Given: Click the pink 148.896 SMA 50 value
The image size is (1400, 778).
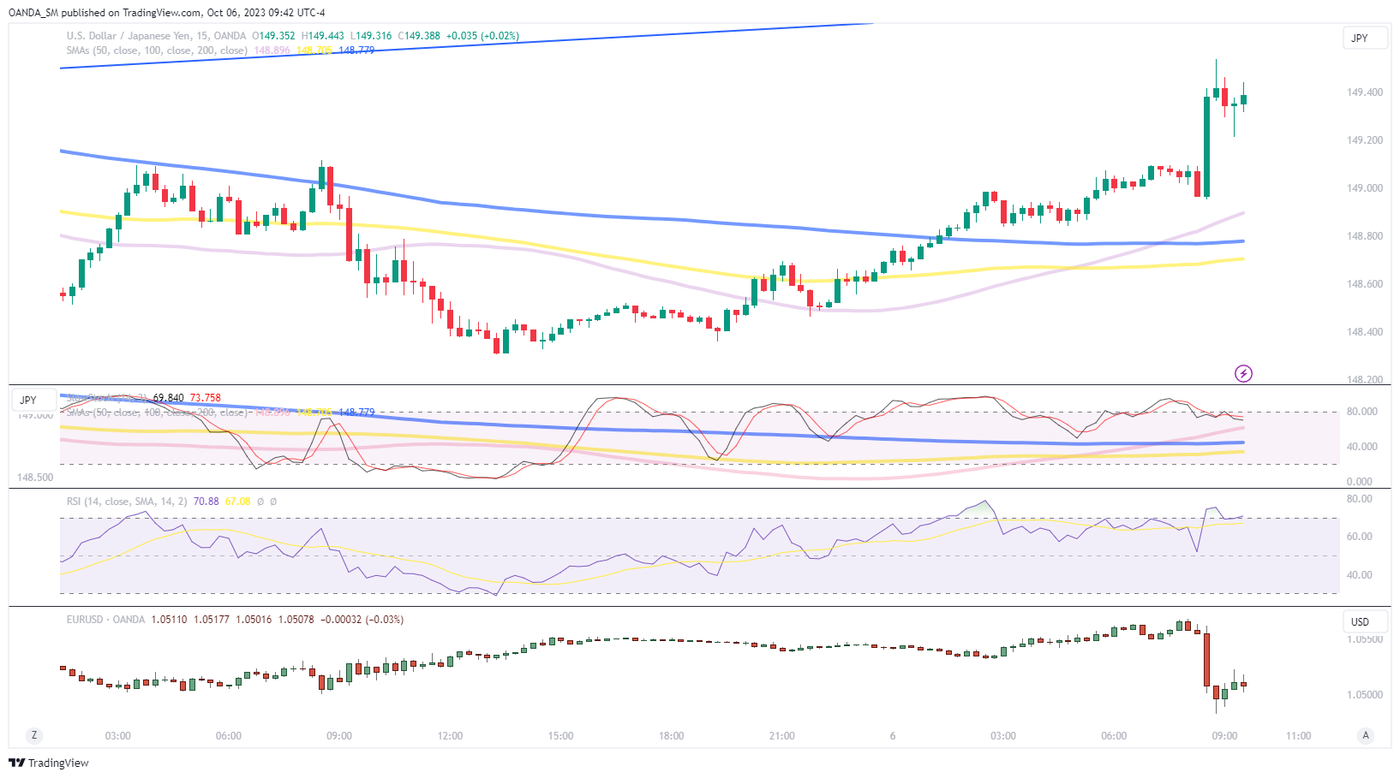Looking at the screenshot, I should (x=273, y=50).
